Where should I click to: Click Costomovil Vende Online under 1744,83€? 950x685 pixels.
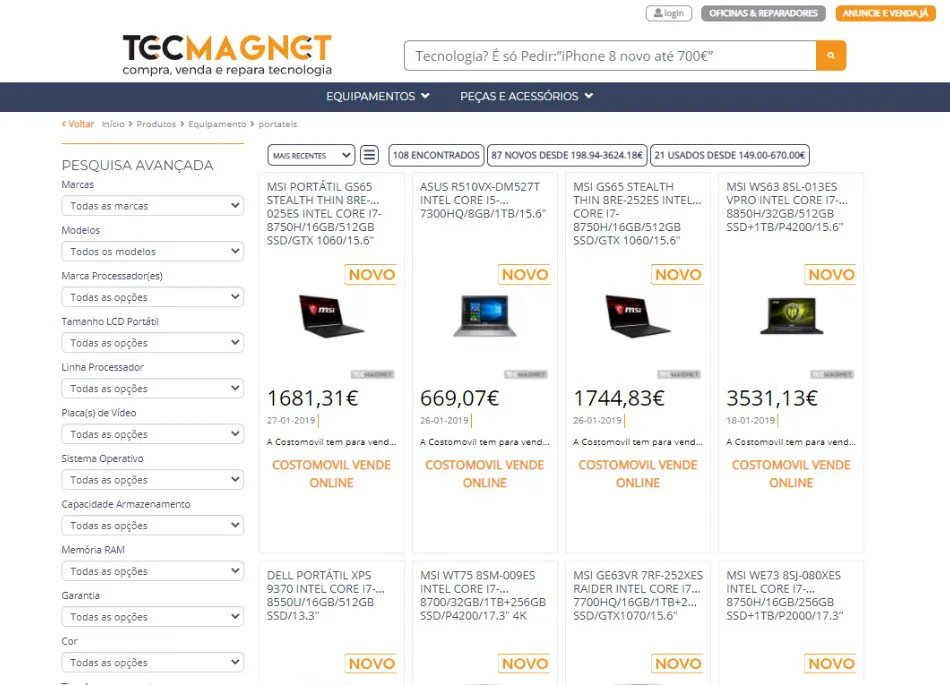638,474
